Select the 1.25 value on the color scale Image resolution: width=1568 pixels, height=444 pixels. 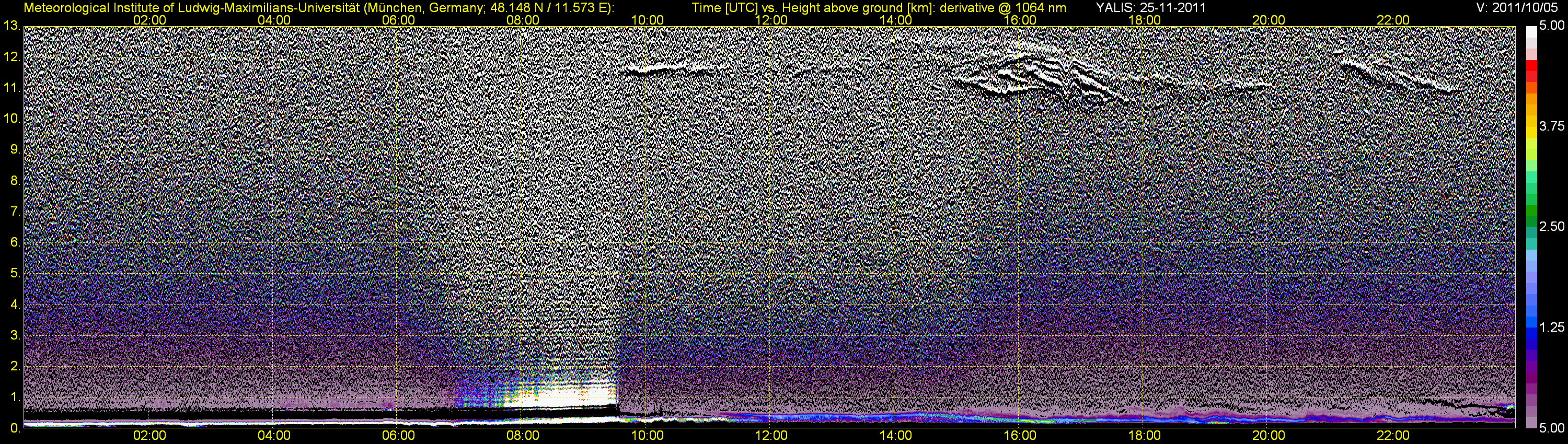1552,328
